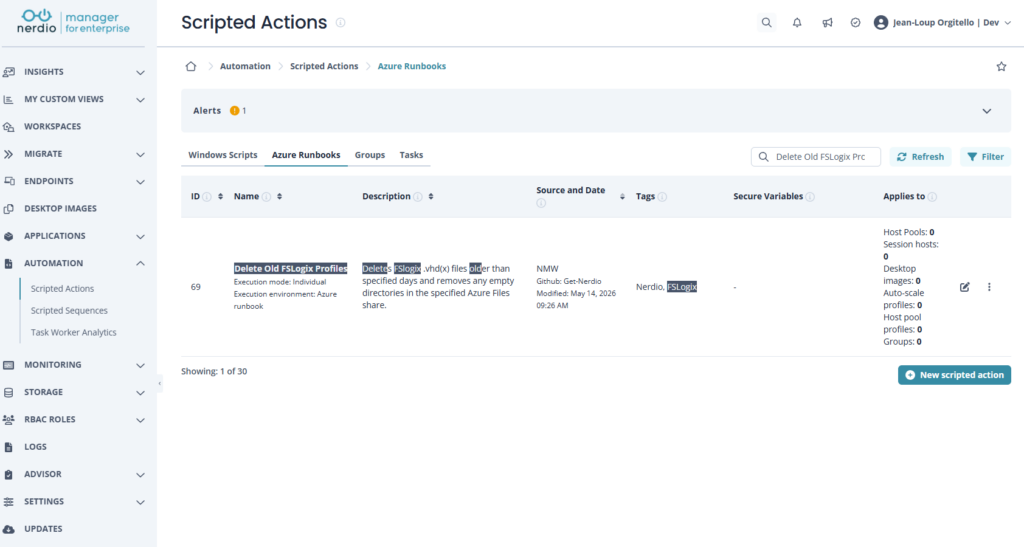Switch to Windows Scripts tab

pyautogui.click(x=223, y=155)
